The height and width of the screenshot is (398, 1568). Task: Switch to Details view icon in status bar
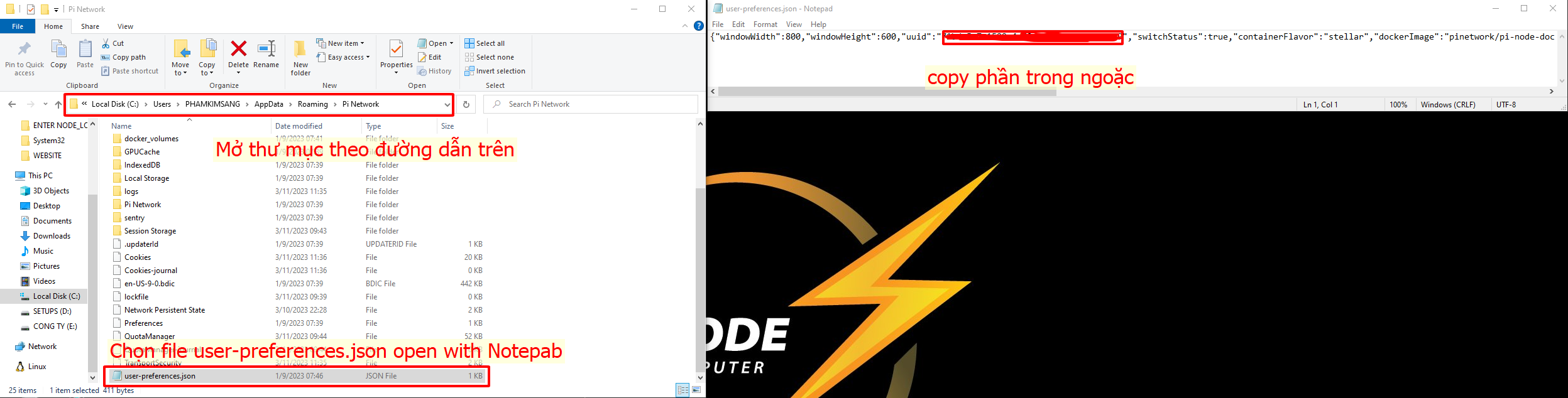(683, 390)
